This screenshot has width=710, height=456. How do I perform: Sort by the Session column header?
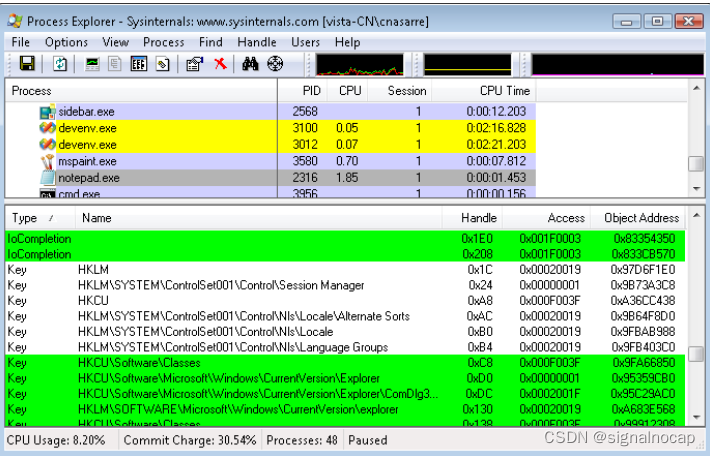point(400,91)
